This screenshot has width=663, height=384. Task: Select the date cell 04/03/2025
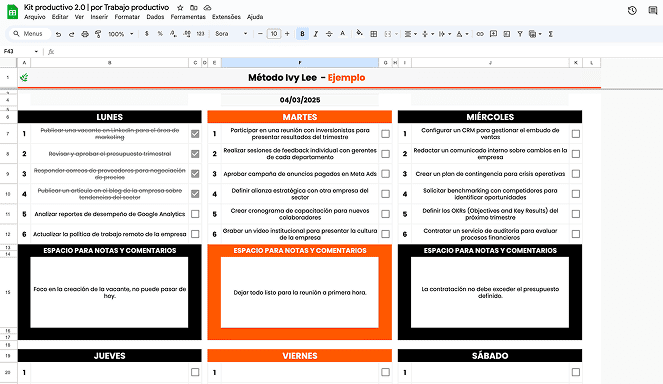click(300, 100)
